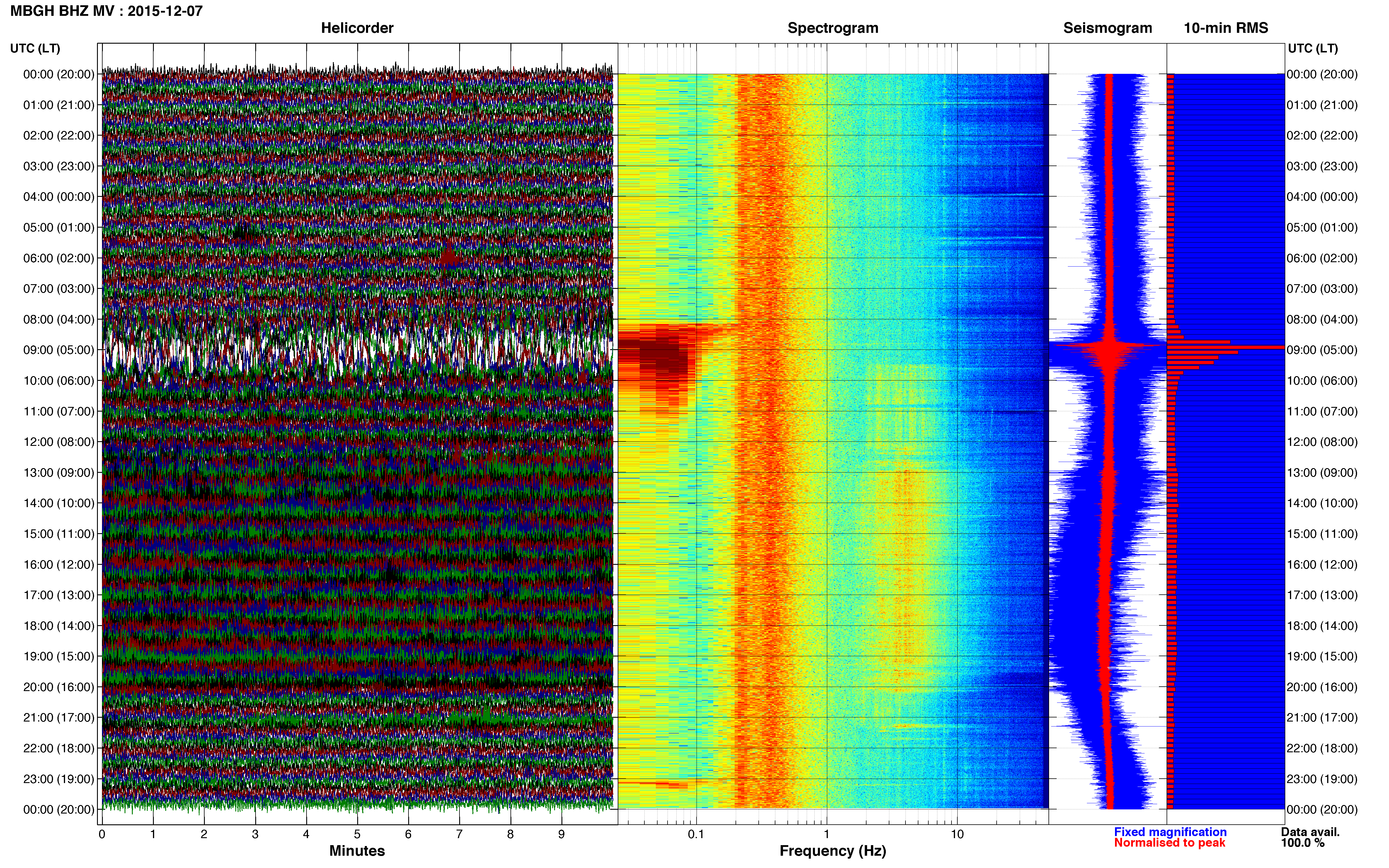Click the UTC (LT) label beside the Helicorder

tap(35, 48)
